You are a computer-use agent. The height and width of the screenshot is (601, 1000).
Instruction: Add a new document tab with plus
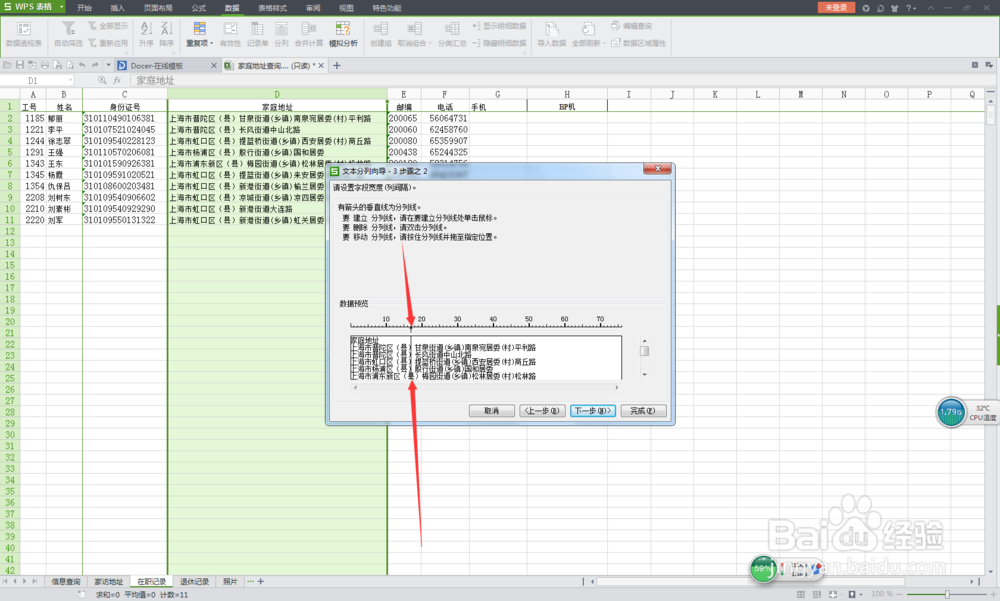337,65
